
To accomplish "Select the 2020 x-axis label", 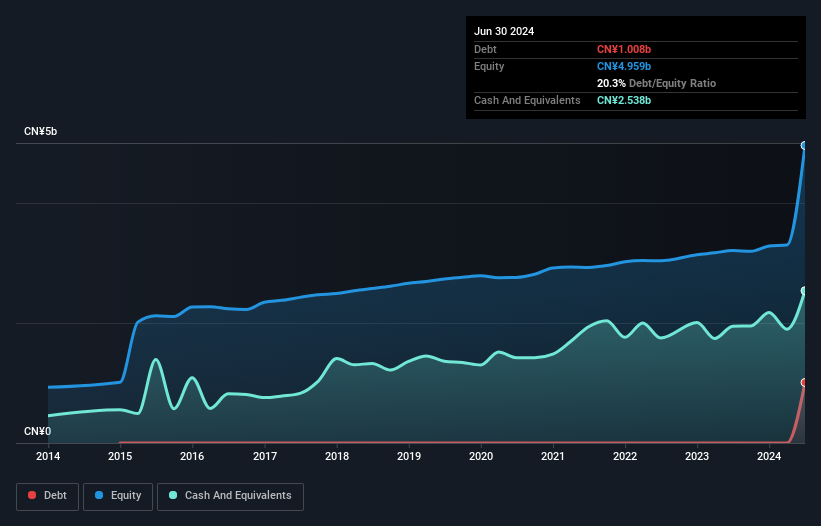I will click(481, 456).
